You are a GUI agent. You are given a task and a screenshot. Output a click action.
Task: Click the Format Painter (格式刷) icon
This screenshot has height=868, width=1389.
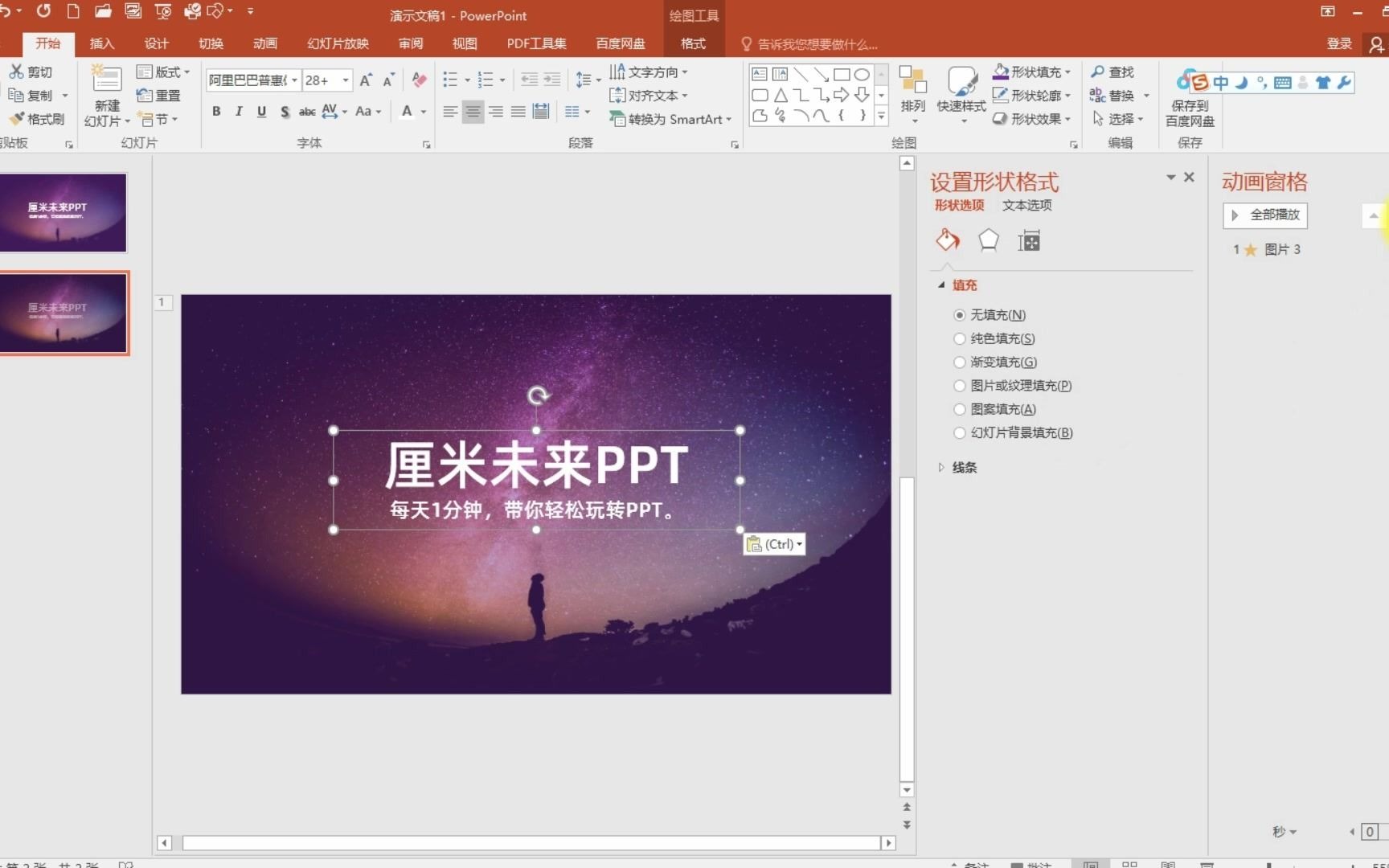coord(18,118)
